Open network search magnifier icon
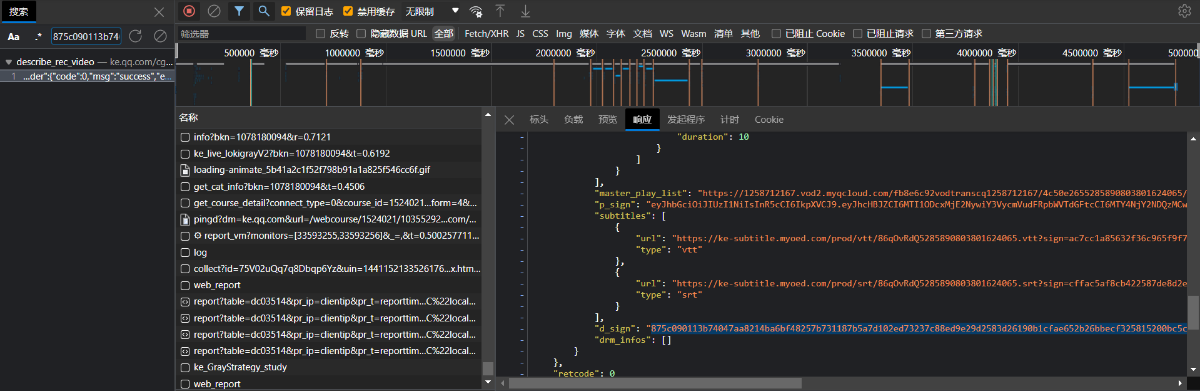The width and height of the screenshot is (1200, 391). point(263,11)
